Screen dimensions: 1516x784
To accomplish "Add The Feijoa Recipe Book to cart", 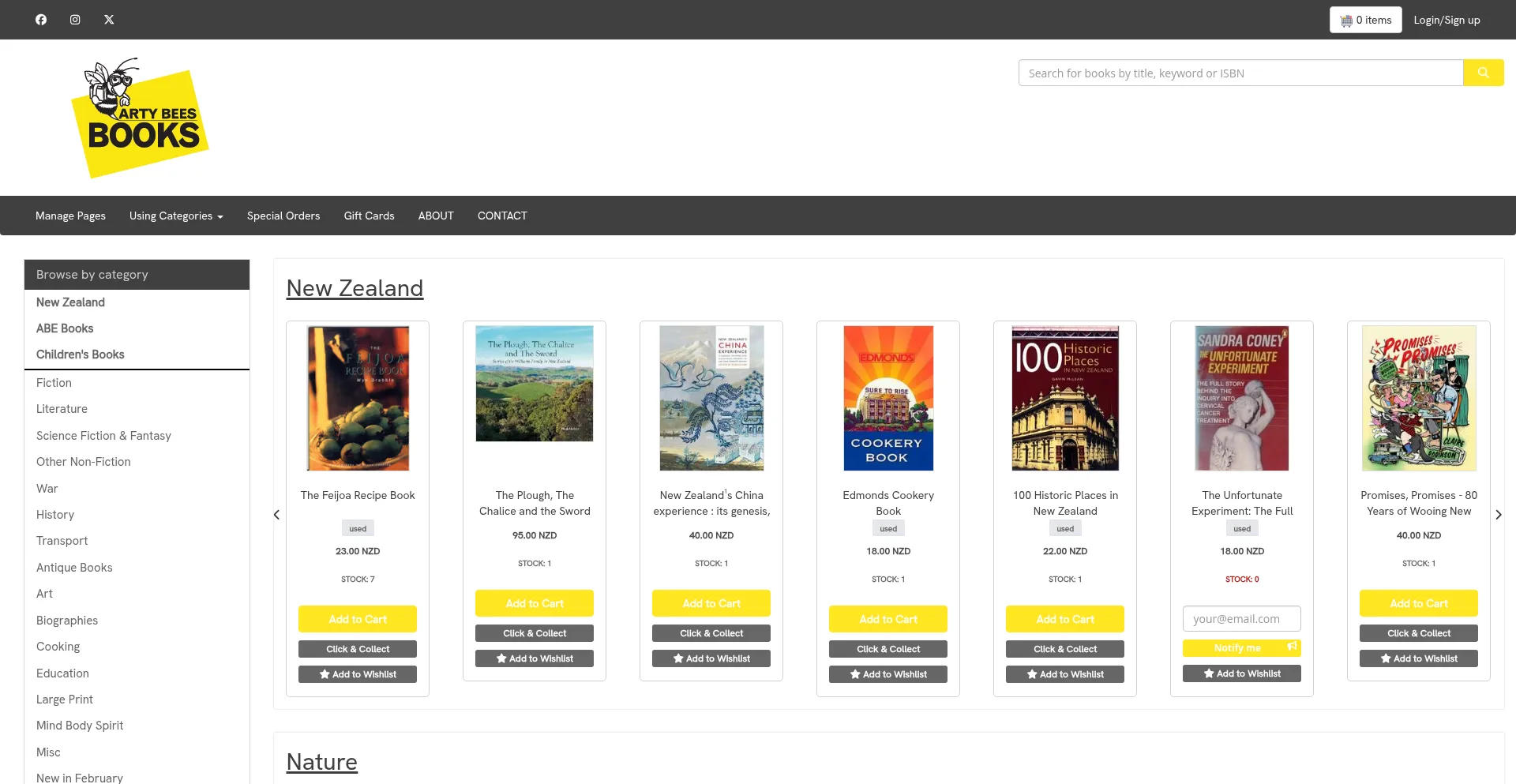I will coord(358,619).
